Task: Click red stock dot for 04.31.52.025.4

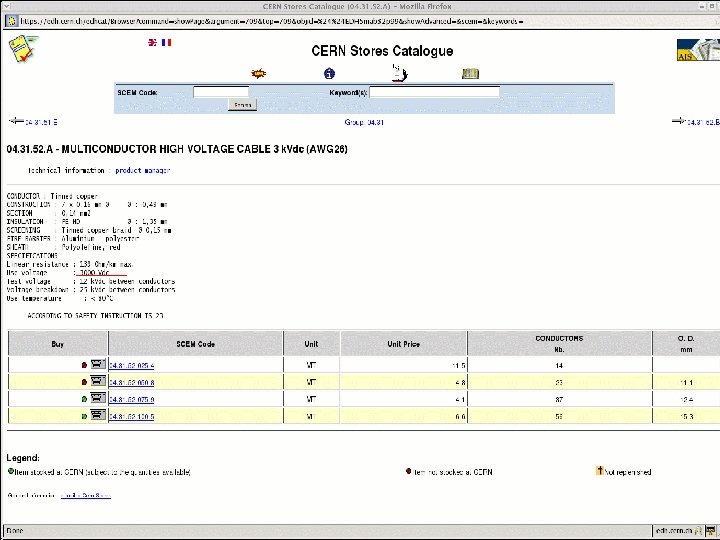Action: 84,365
